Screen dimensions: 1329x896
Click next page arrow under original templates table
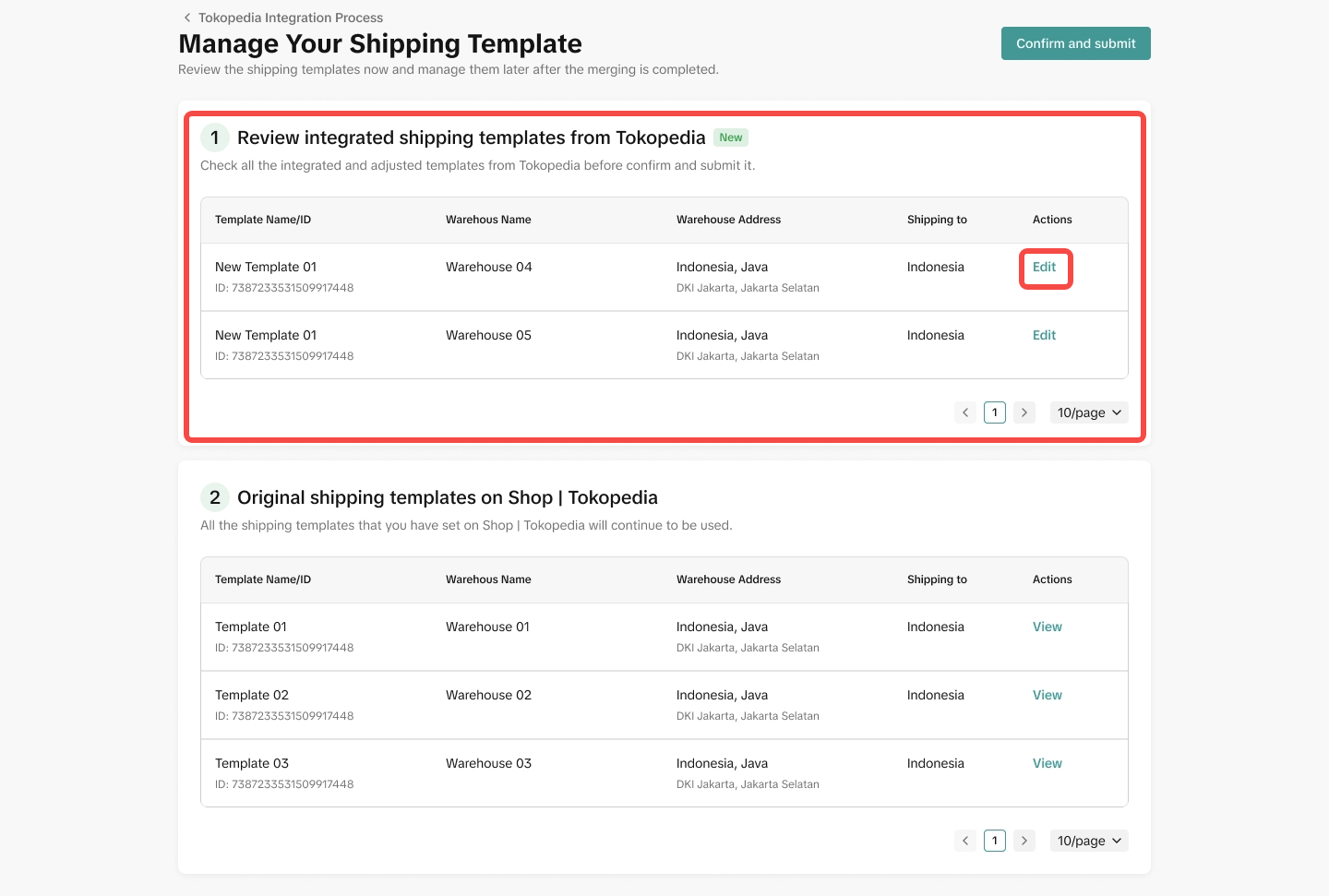pyautogui.click(x=1024, y=841)
